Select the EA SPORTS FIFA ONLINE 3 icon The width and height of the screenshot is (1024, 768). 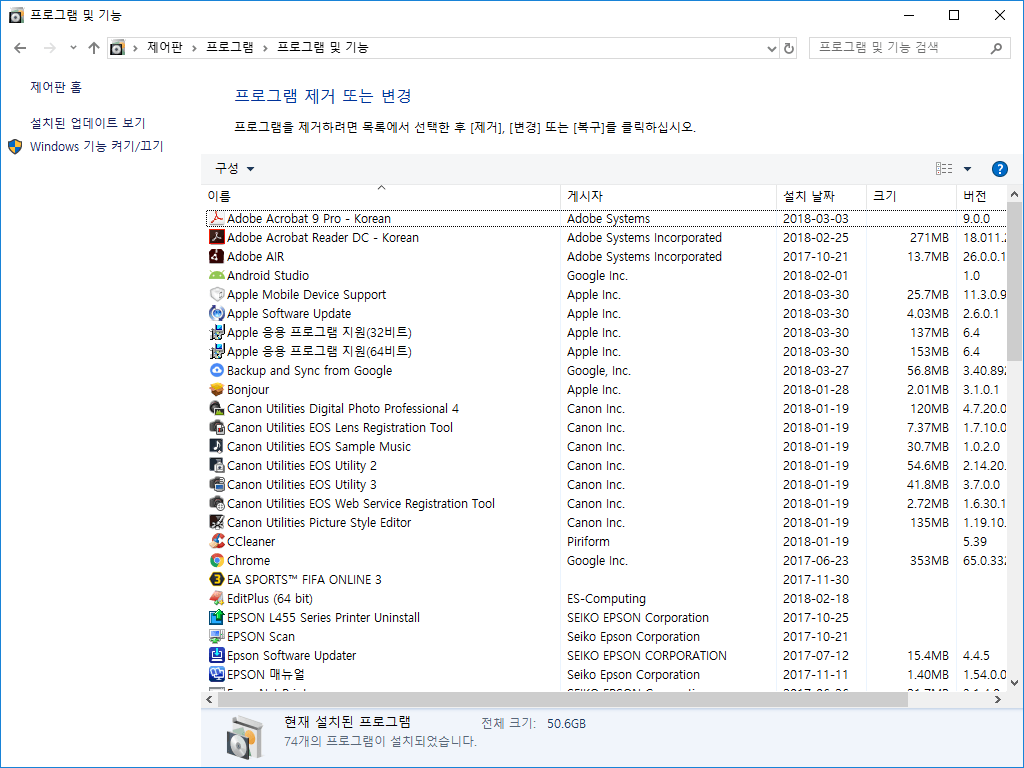point(217,579)
